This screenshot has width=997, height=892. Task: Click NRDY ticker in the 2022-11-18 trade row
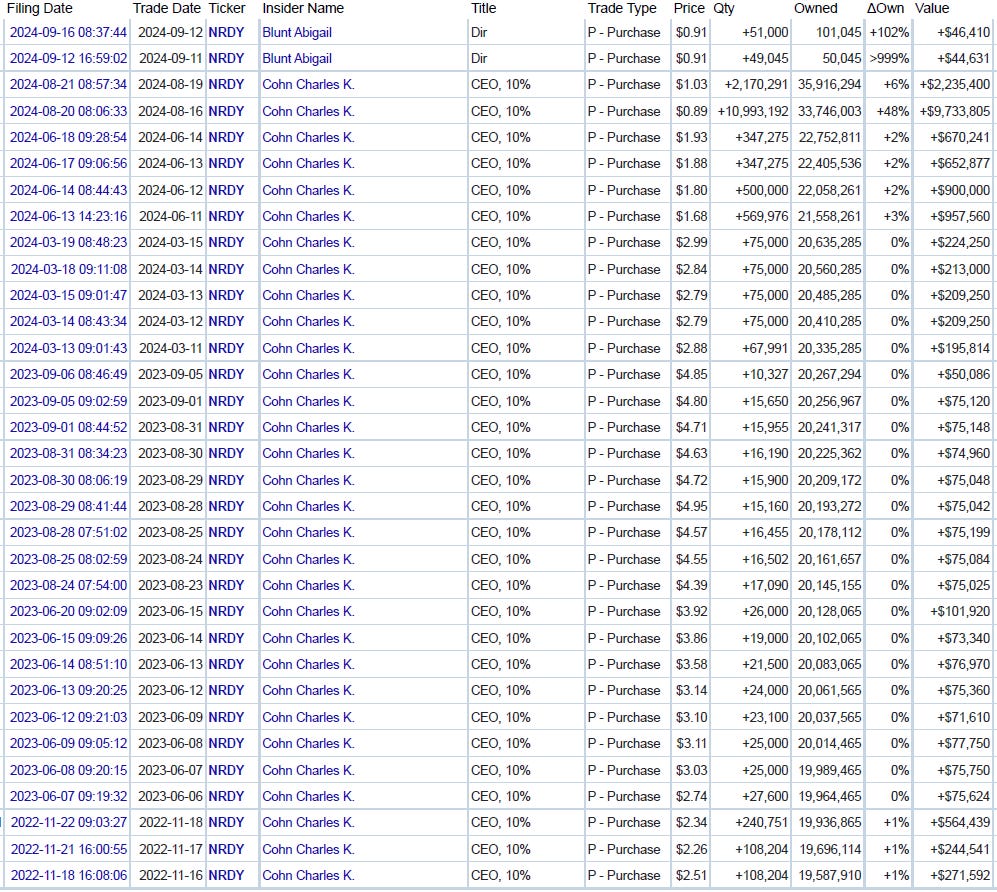pos(226,822)
